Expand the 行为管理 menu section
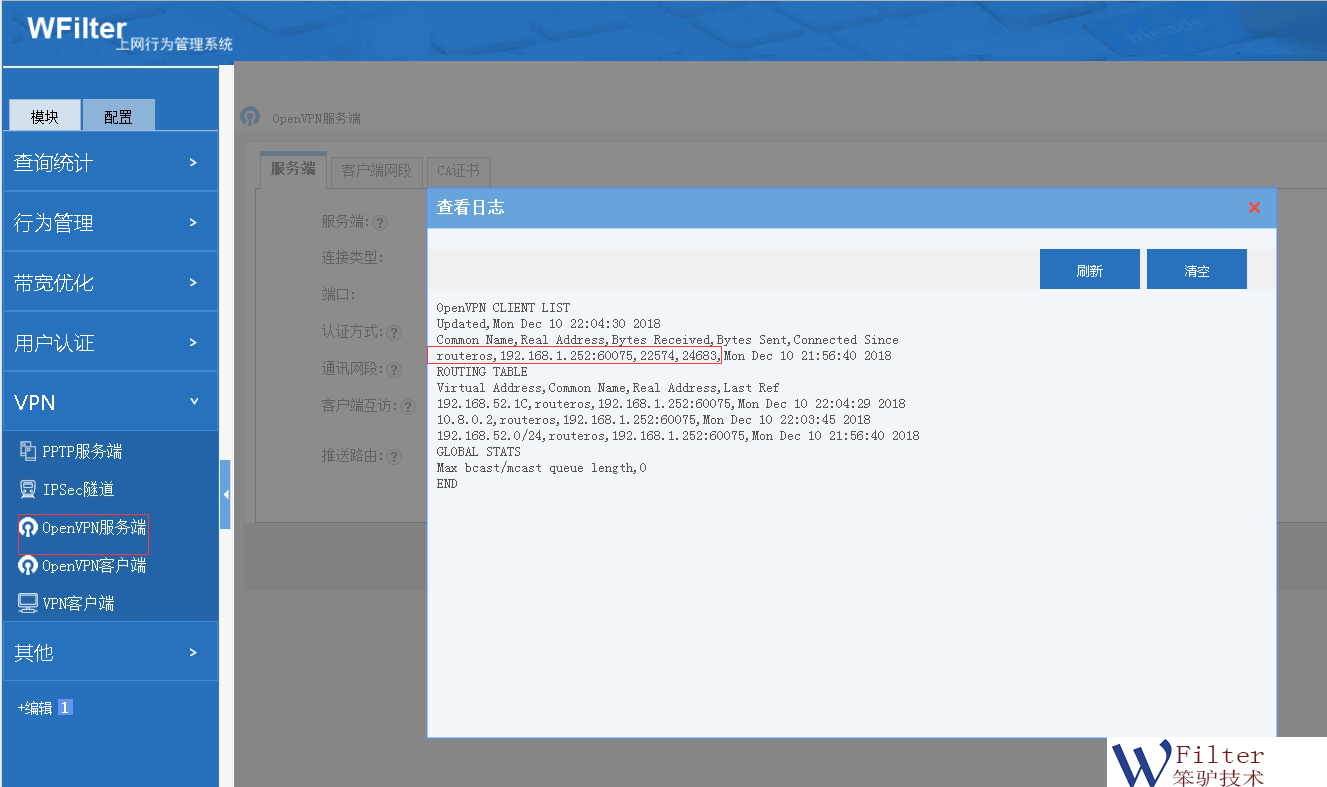 [110, 222]
